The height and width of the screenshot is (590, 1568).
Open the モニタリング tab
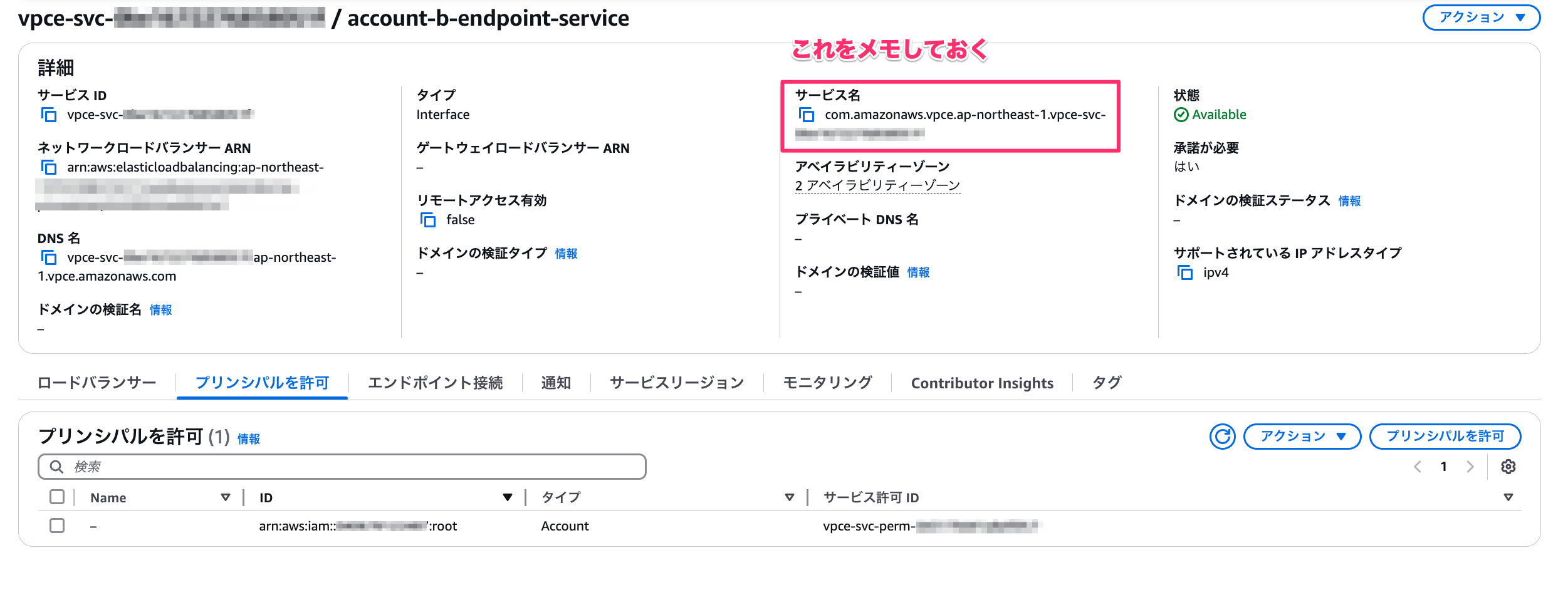(x=827, y=383)
